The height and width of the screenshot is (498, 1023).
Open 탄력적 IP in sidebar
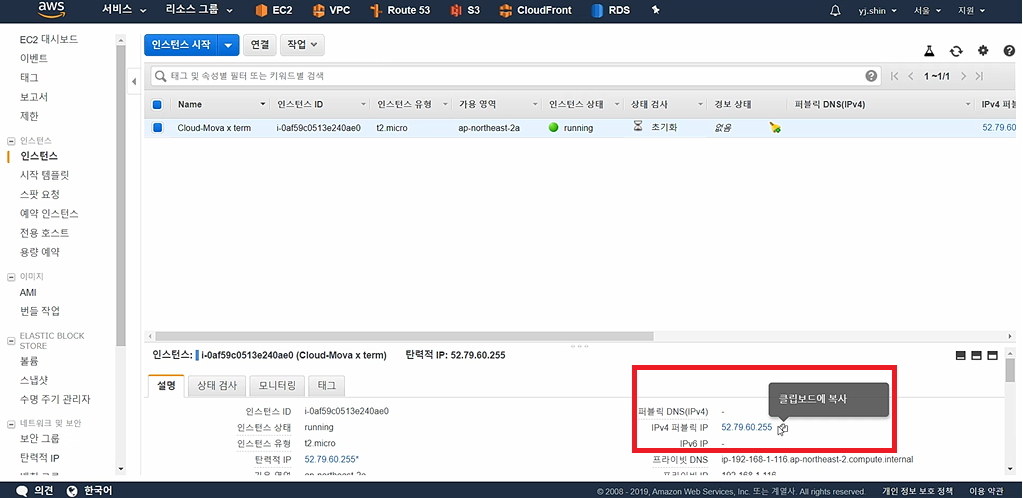[40, 458]
